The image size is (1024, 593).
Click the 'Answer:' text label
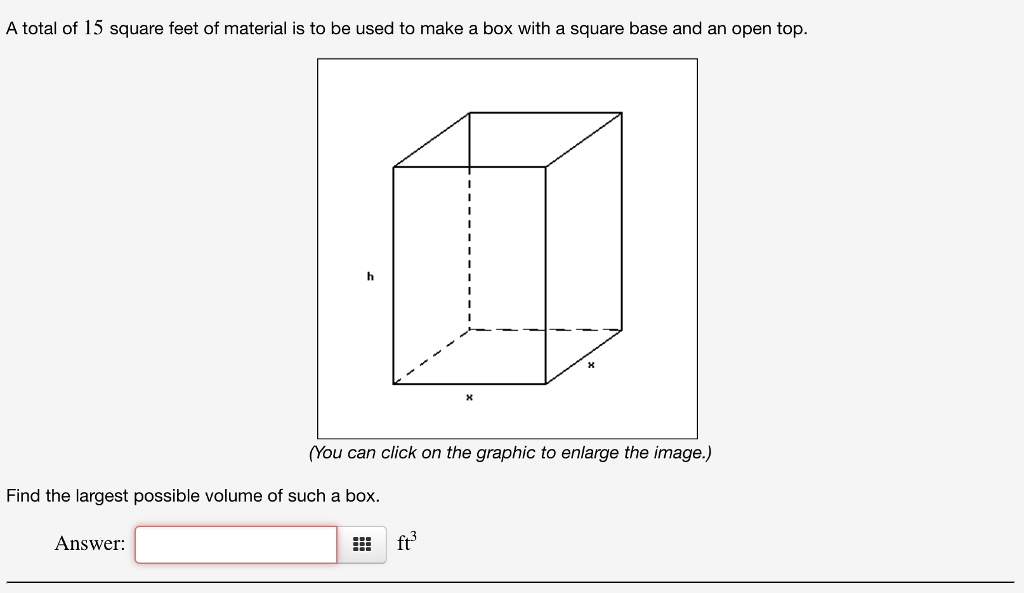[91, 544]
